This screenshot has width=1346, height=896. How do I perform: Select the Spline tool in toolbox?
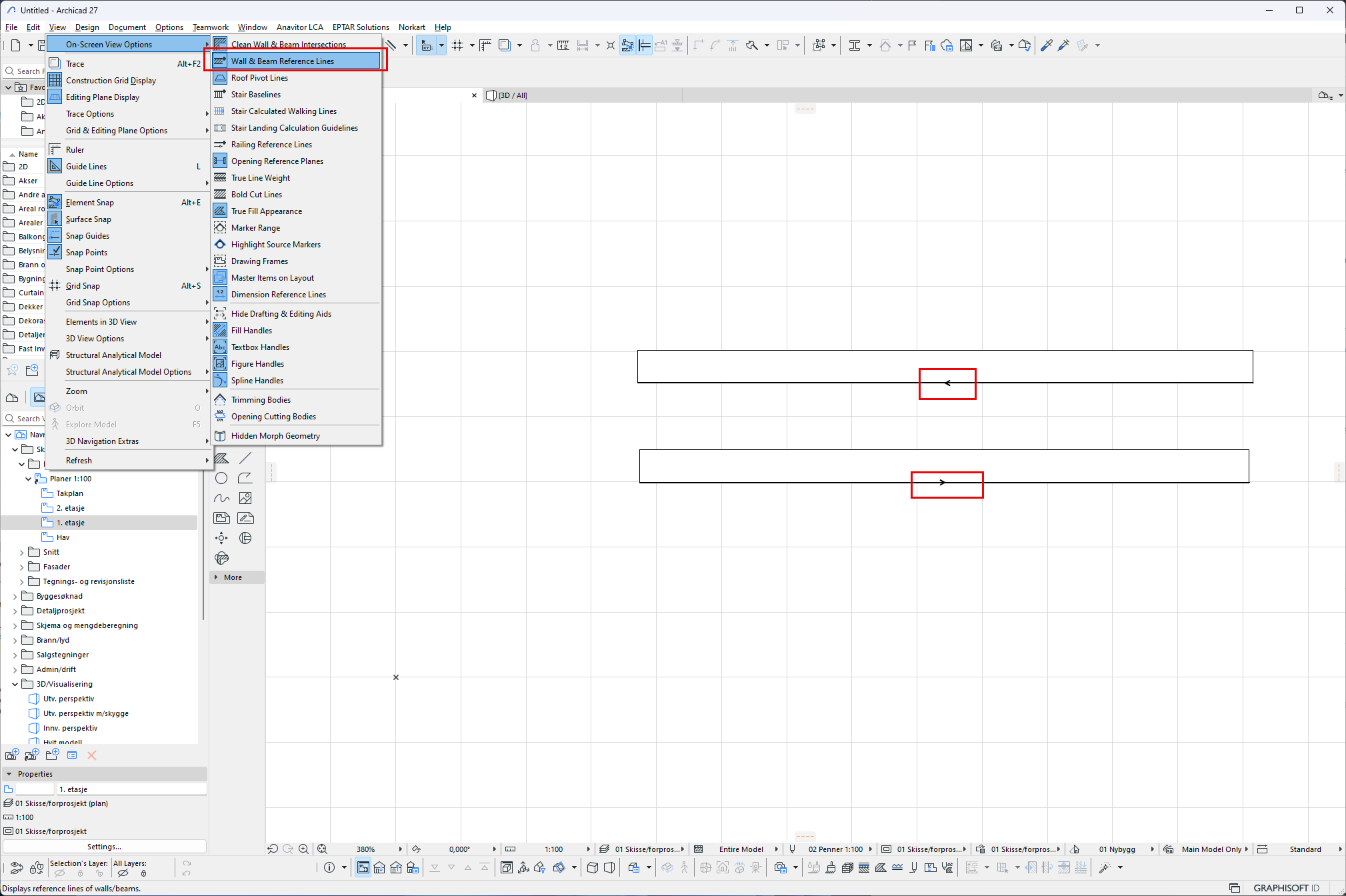point(221,498)
